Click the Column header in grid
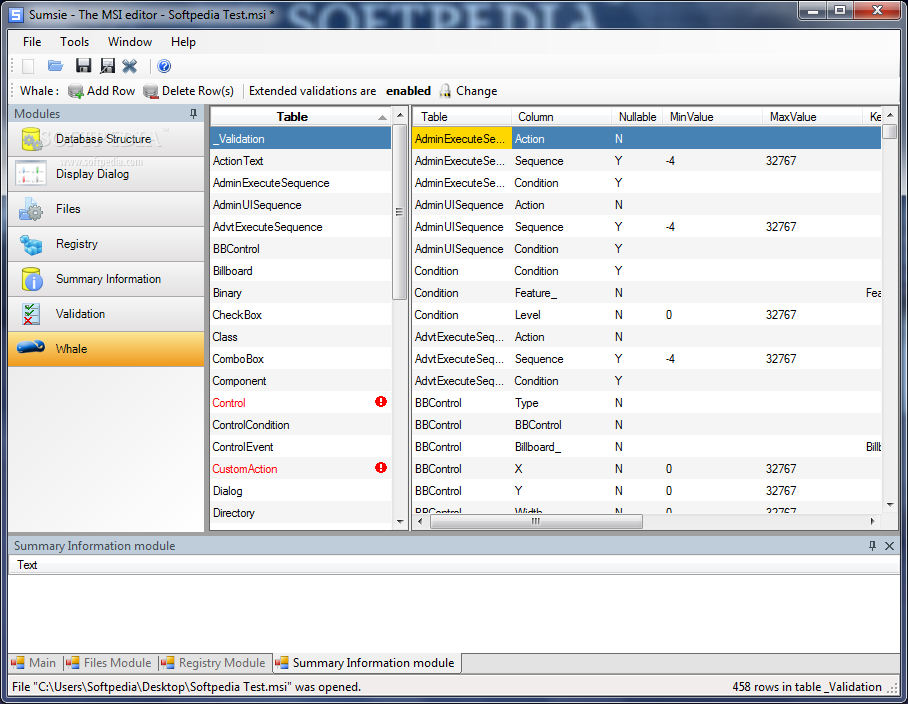908x704 pixels. 561,117
